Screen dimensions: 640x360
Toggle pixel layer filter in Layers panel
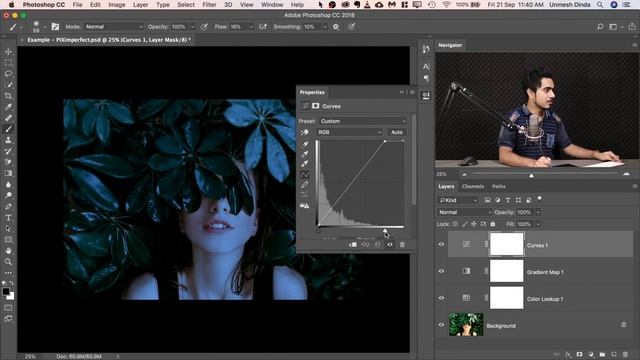487,200
